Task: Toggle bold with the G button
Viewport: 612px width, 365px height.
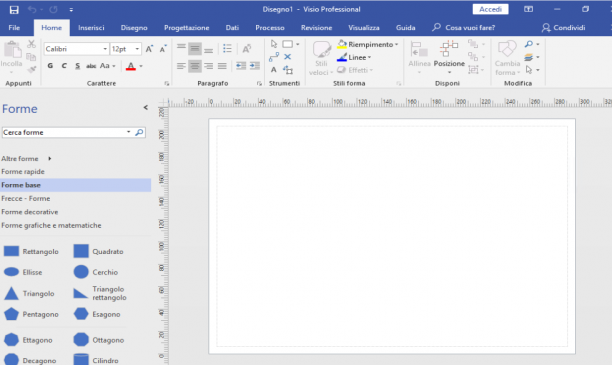Action: (50, 66)
